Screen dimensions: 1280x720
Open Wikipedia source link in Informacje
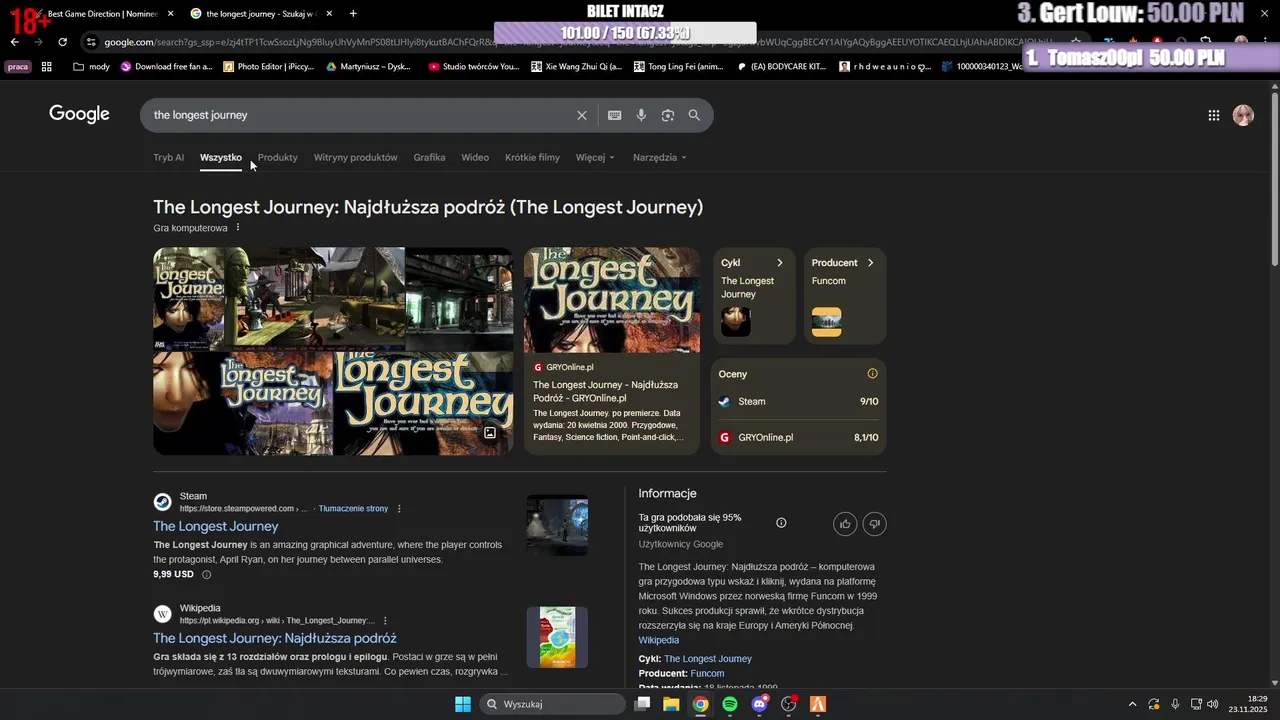[659, 640]
